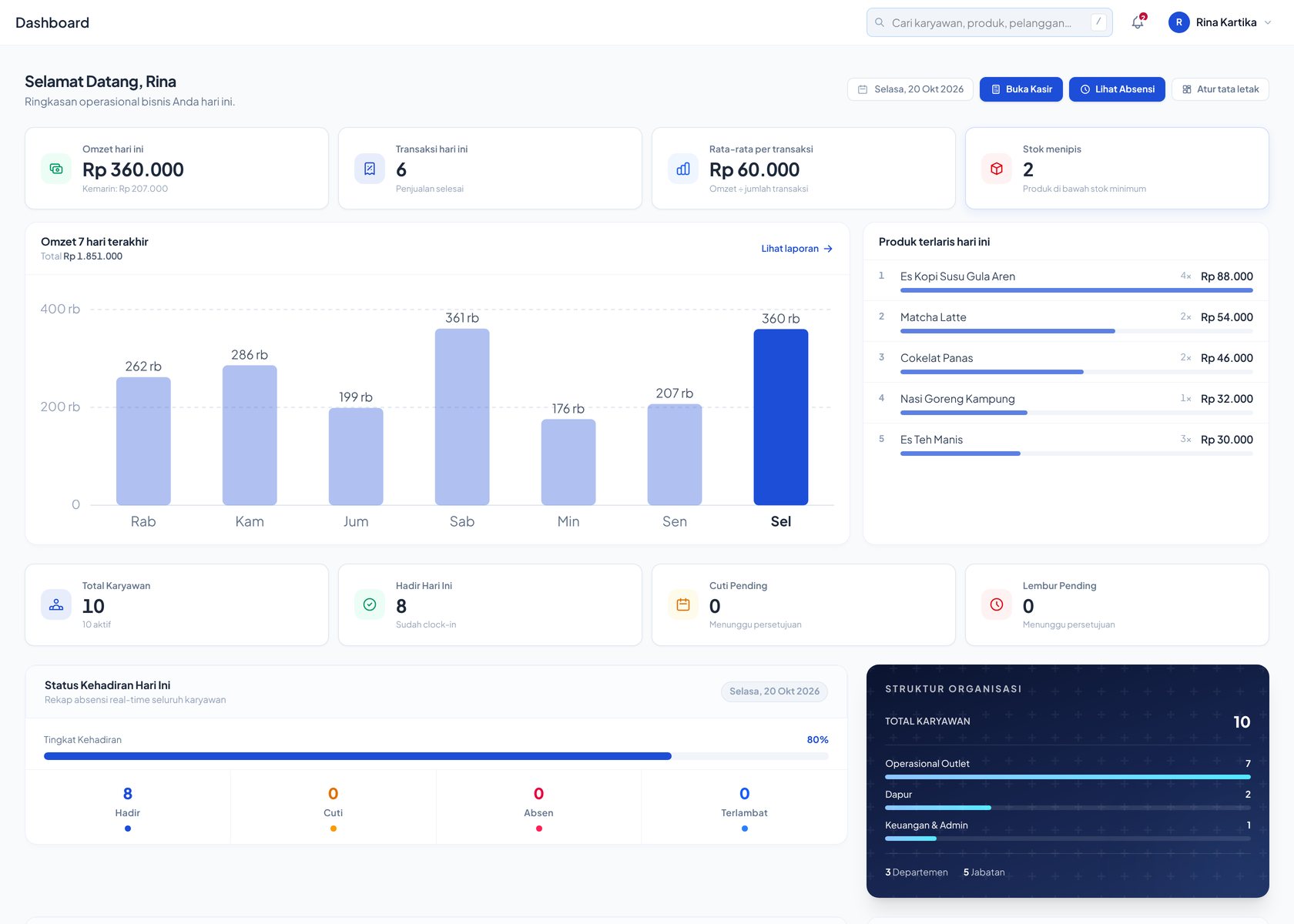Click the 3 Departemen label
The width and height of the screenshot is (1294, 924).
coord(917,872)
